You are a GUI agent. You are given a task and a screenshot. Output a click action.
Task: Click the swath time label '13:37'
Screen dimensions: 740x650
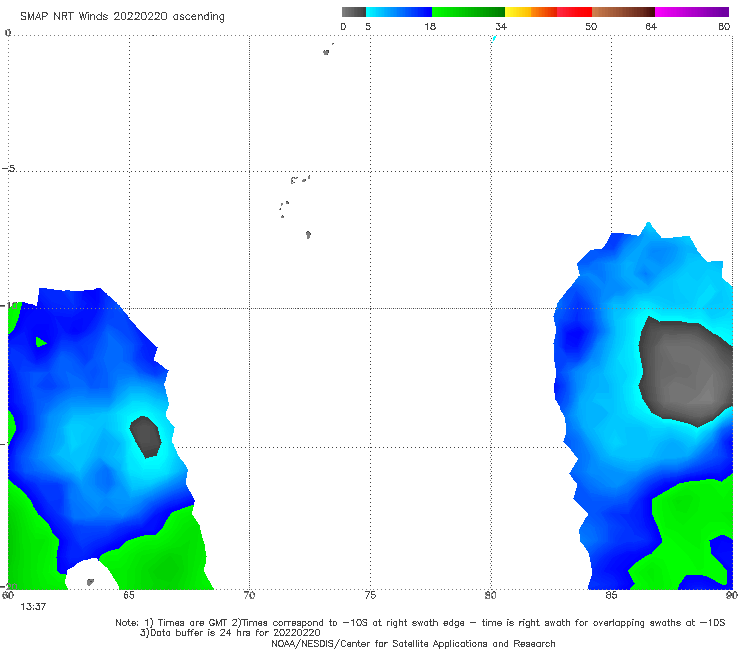[33, 607]
